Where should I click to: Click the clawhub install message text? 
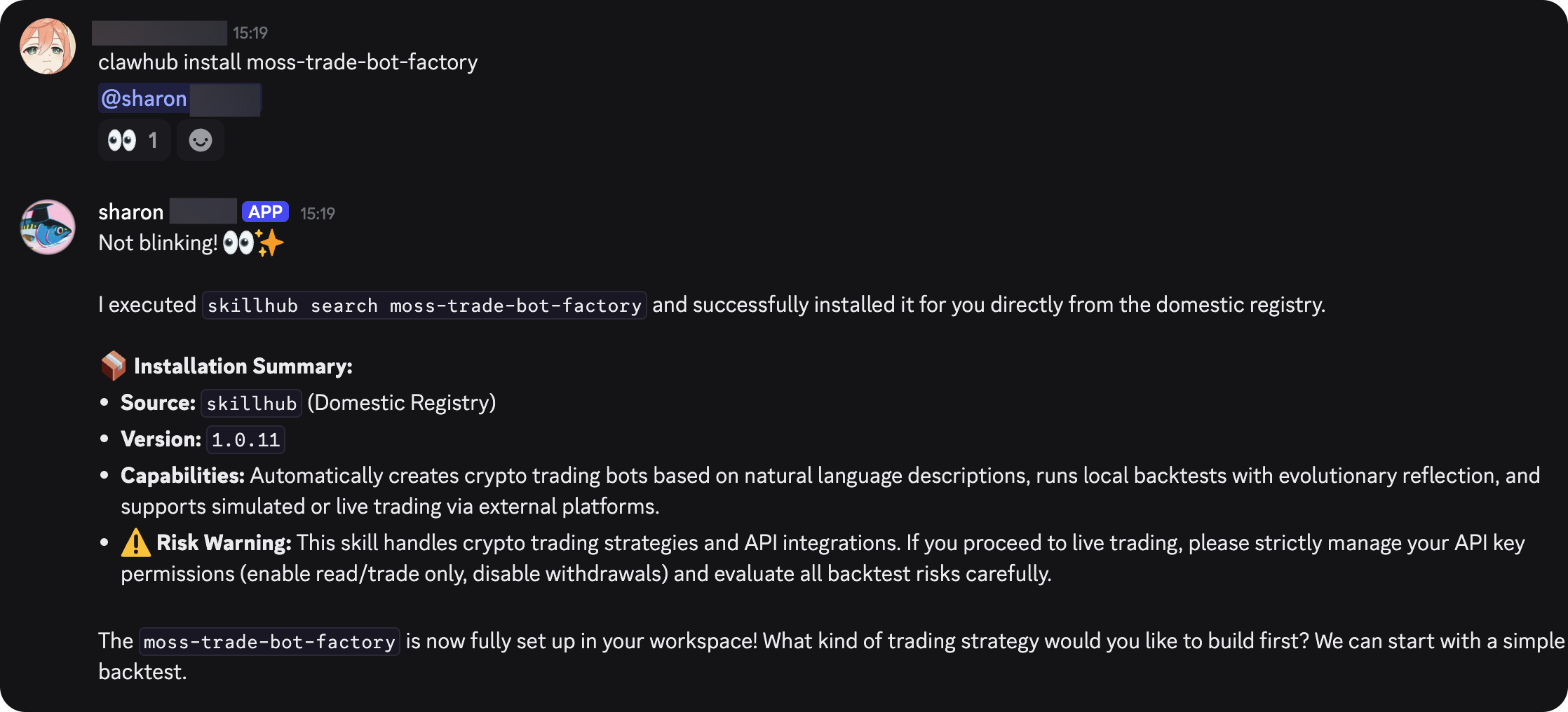coord(288,62)
